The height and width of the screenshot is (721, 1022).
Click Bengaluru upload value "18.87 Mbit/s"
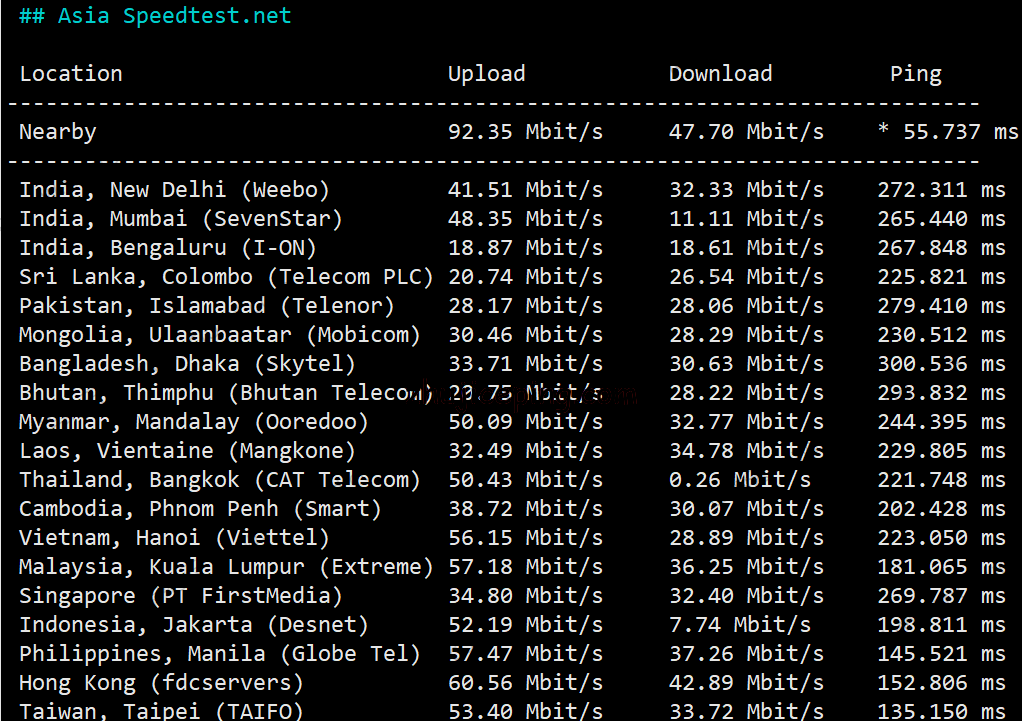point(525,248)
